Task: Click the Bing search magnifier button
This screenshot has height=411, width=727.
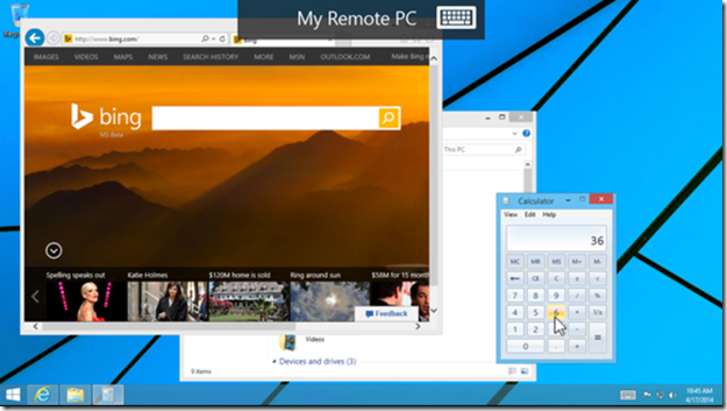Action: [389, 118]
